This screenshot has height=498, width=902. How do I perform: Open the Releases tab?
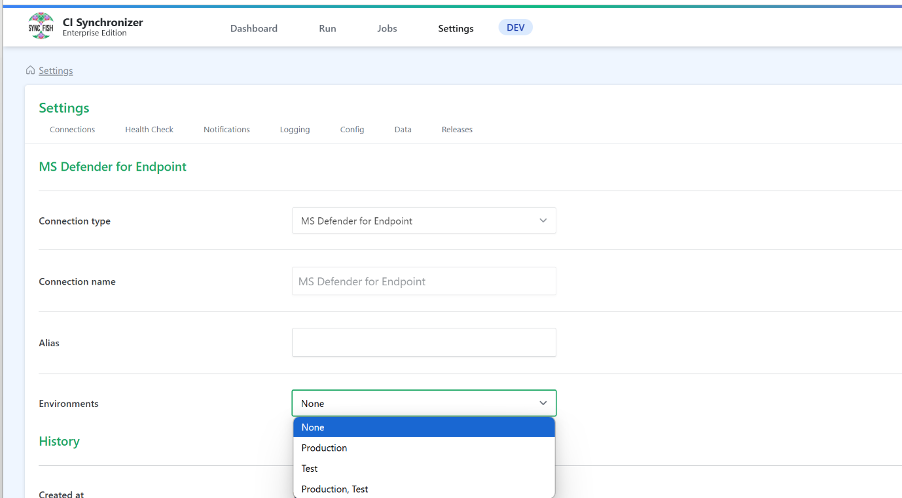[x=457, y=129]
